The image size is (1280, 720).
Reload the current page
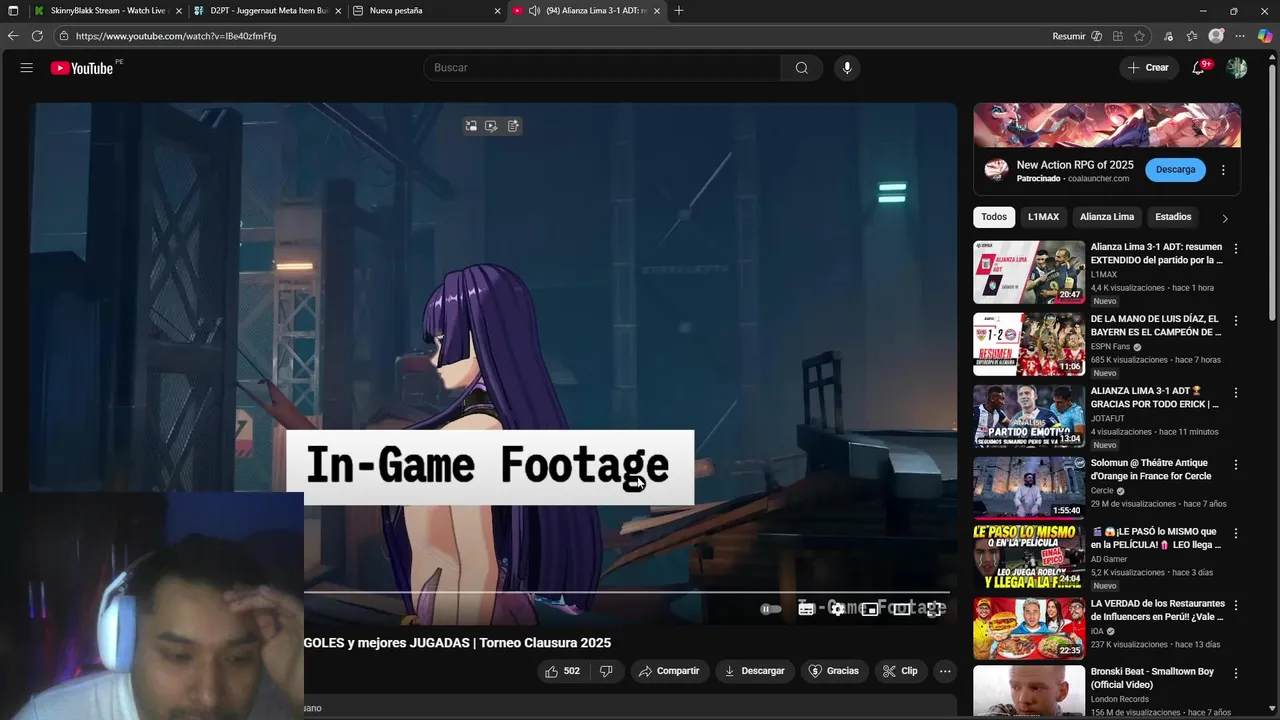click(37, 36)
